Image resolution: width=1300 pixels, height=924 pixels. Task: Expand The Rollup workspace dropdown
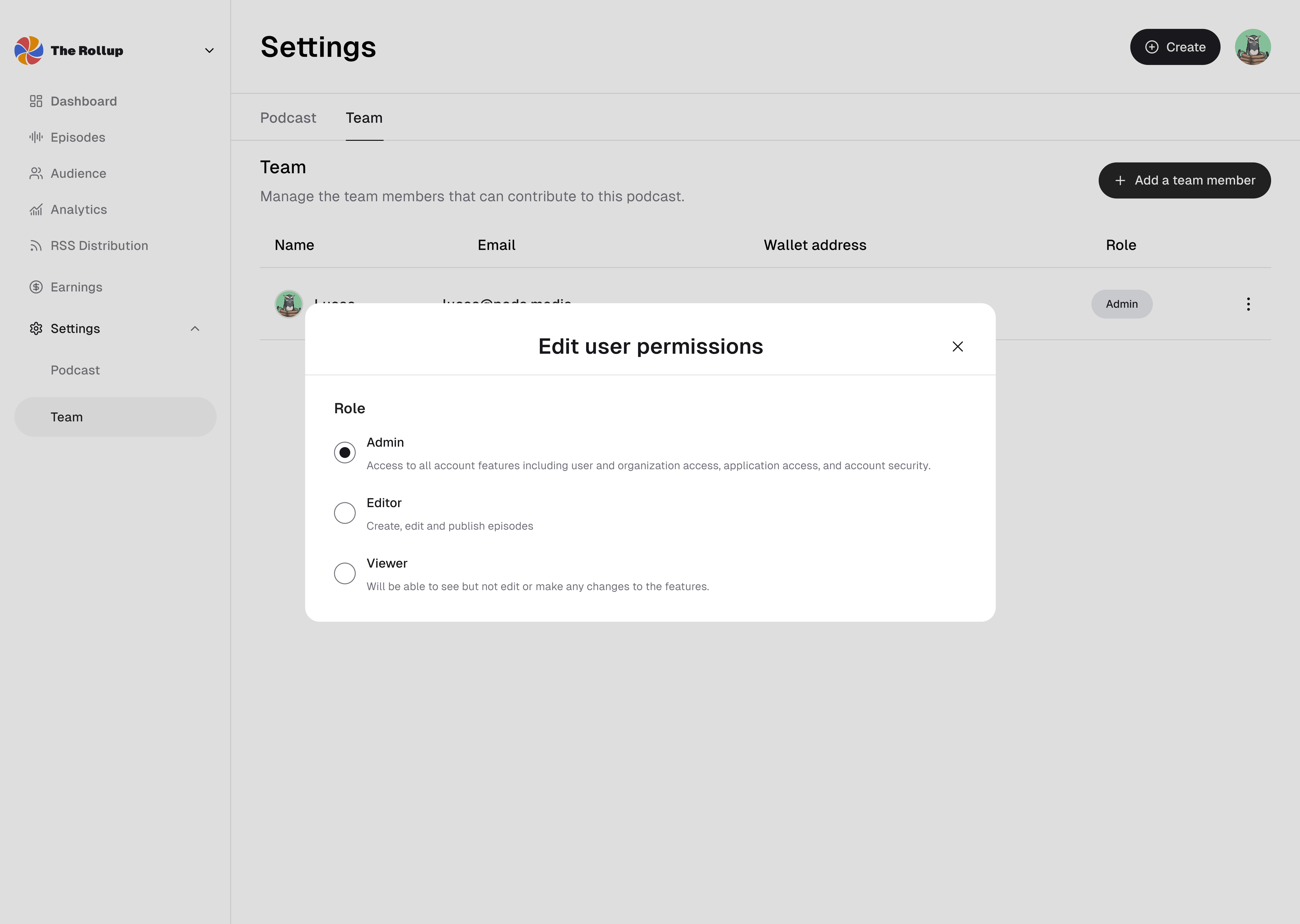(x=209, y=50)
